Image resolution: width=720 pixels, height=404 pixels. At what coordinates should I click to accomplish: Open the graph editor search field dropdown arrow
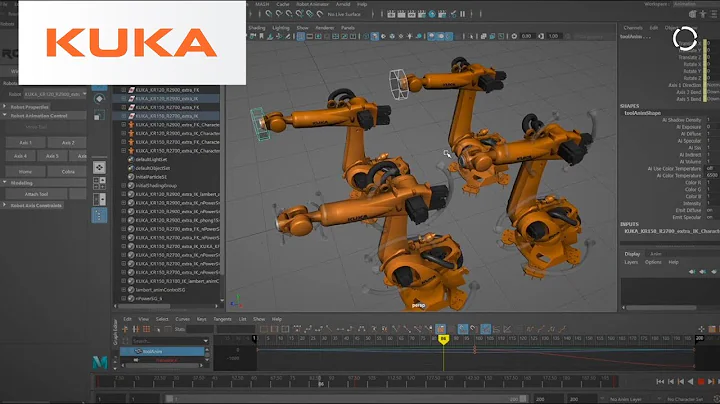[x=205, y=341]
